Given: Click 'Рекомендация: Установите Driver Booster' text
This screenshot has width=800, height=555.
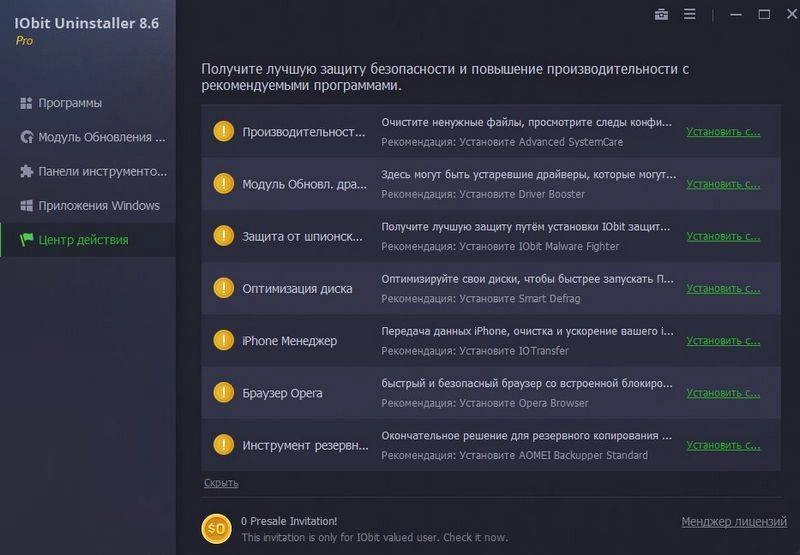Looking at the screenshot, I should point(483,194).
